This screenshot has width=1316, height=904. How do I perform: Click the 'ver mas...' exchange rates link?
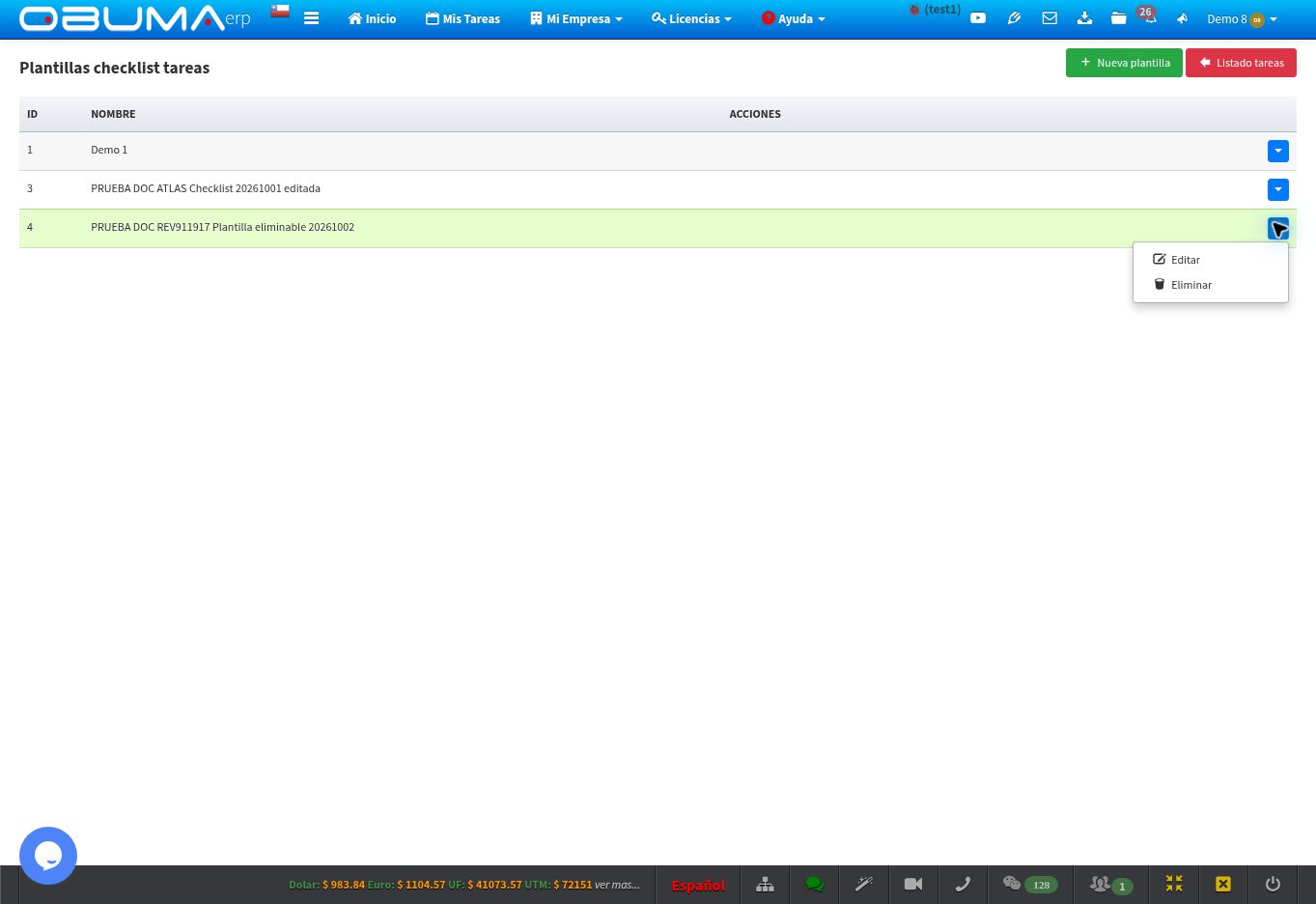617,885
